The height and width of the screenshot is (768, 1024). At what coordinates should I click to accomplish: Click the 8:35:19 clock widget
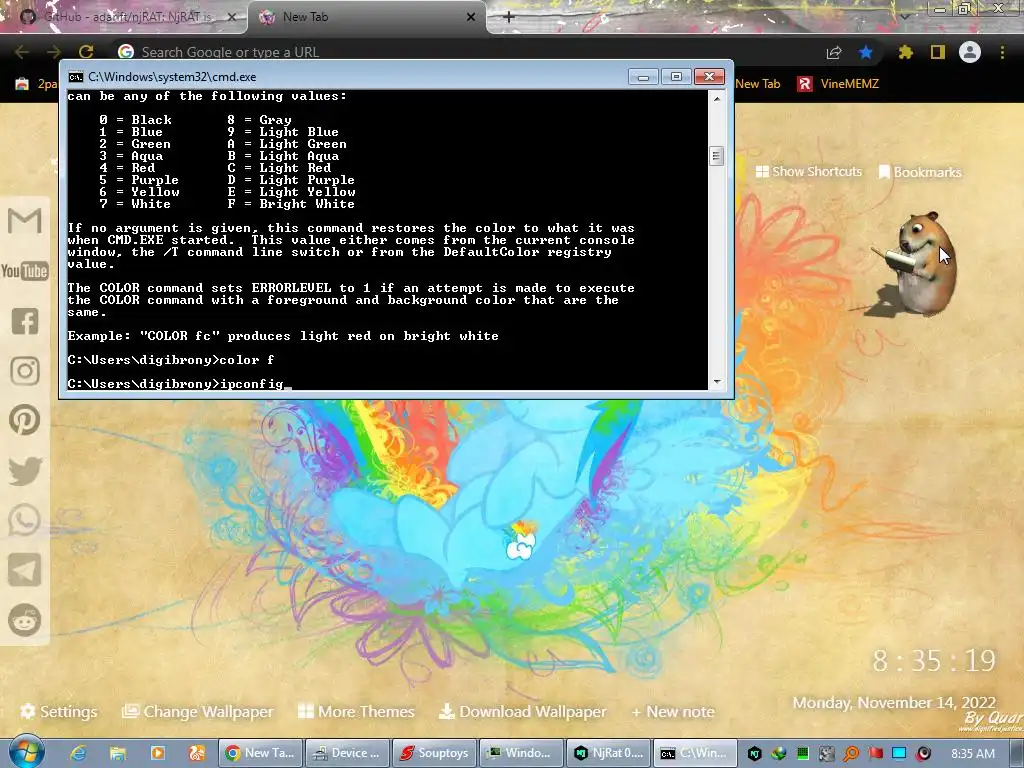(934, 661)
